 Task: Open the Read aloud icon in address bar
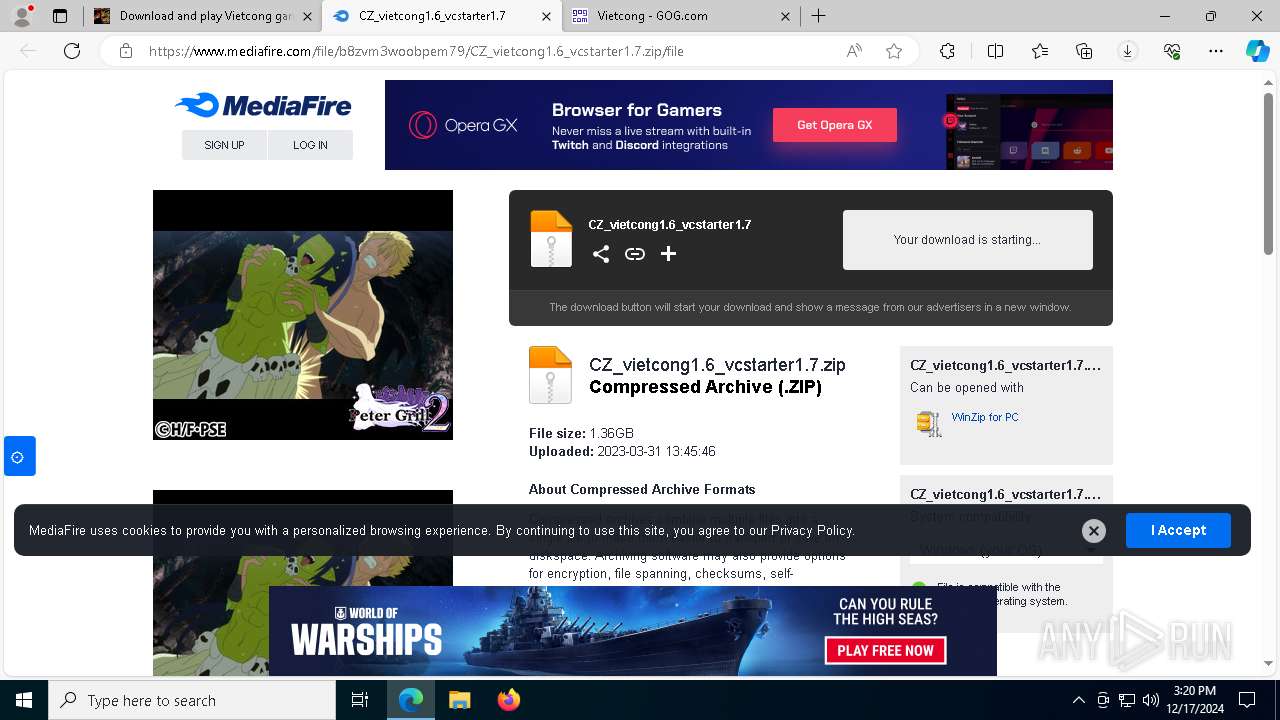pyautogui.click(x=854, y=51)
